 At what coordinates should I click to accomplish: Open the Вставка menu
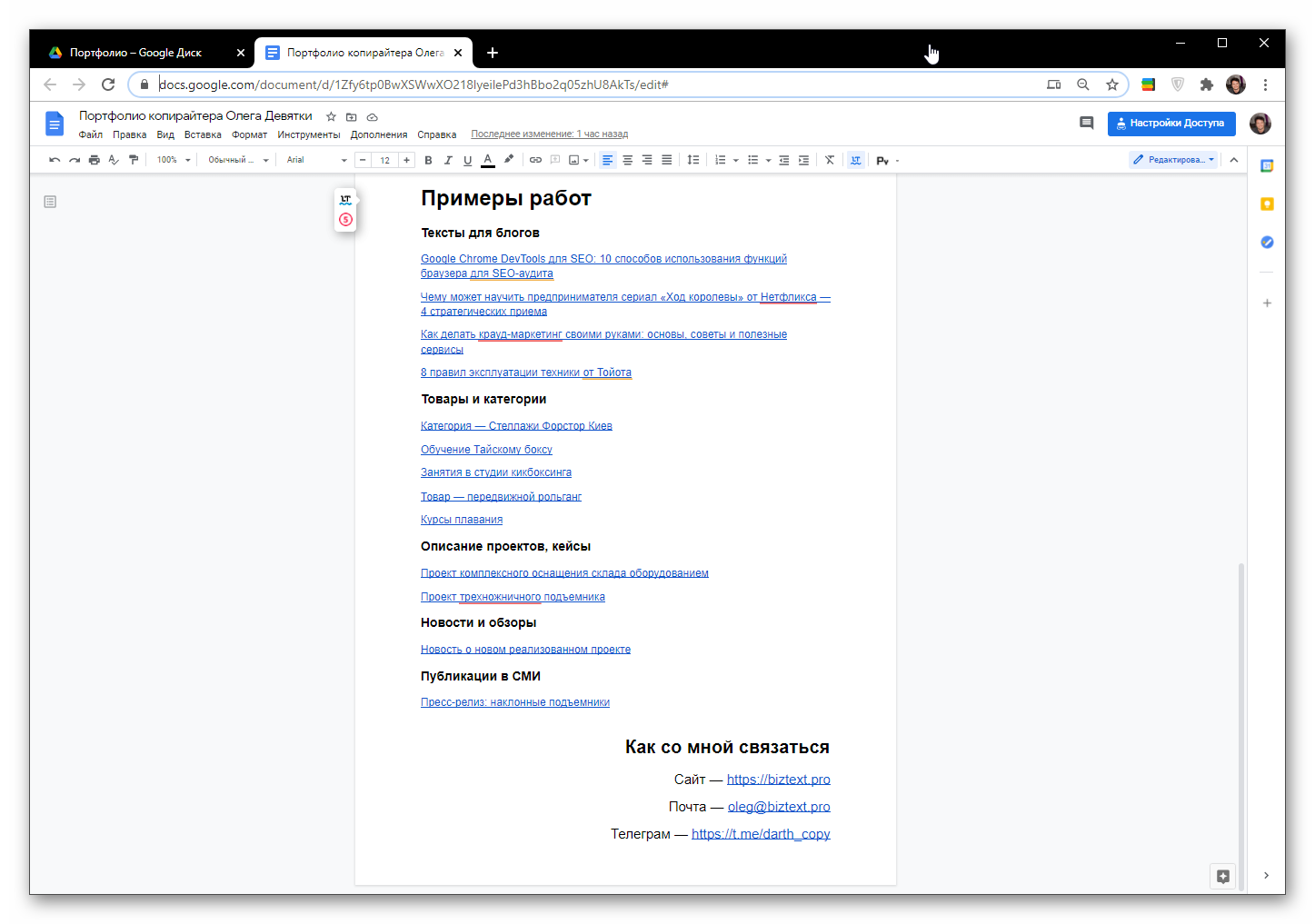click(203, 134)
